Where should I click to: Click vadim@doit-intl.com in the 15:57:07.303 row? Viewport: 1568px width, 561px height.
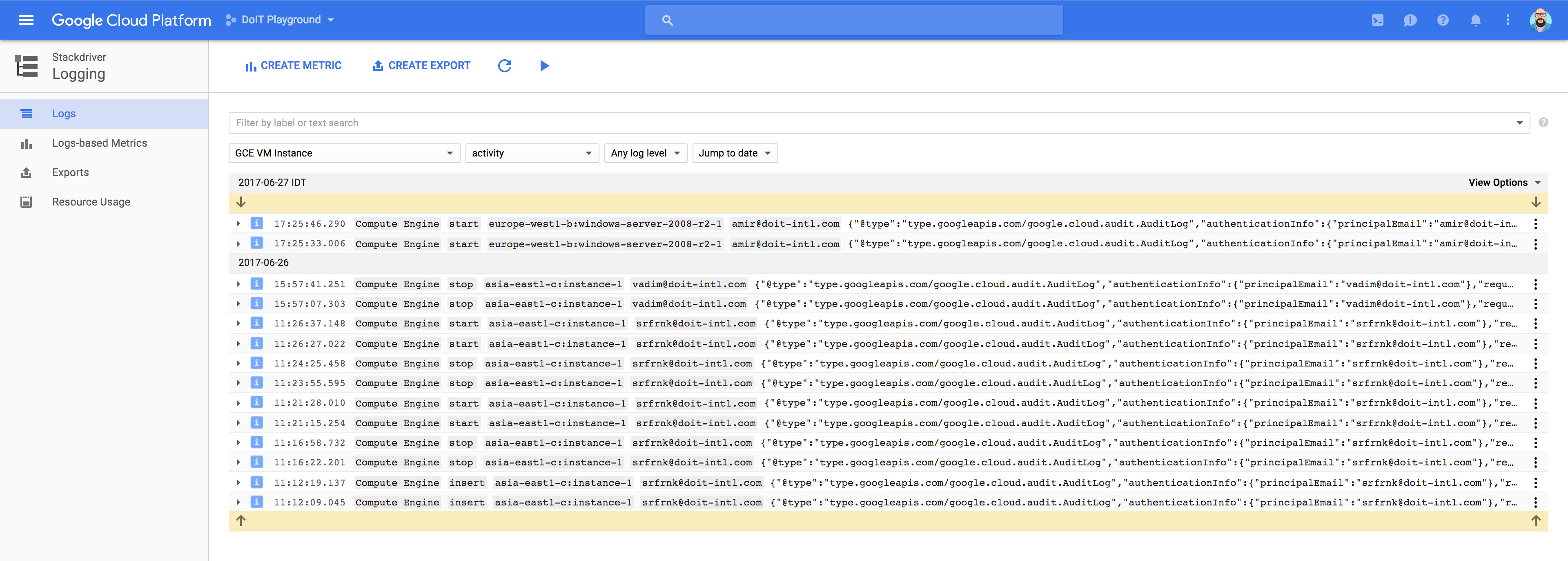pyautogui.click(x=689, y=304)
